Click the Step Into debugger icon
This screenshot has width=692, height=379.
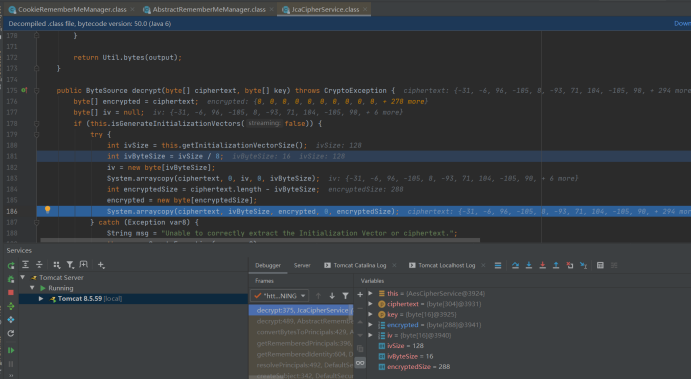click(529, 265)
